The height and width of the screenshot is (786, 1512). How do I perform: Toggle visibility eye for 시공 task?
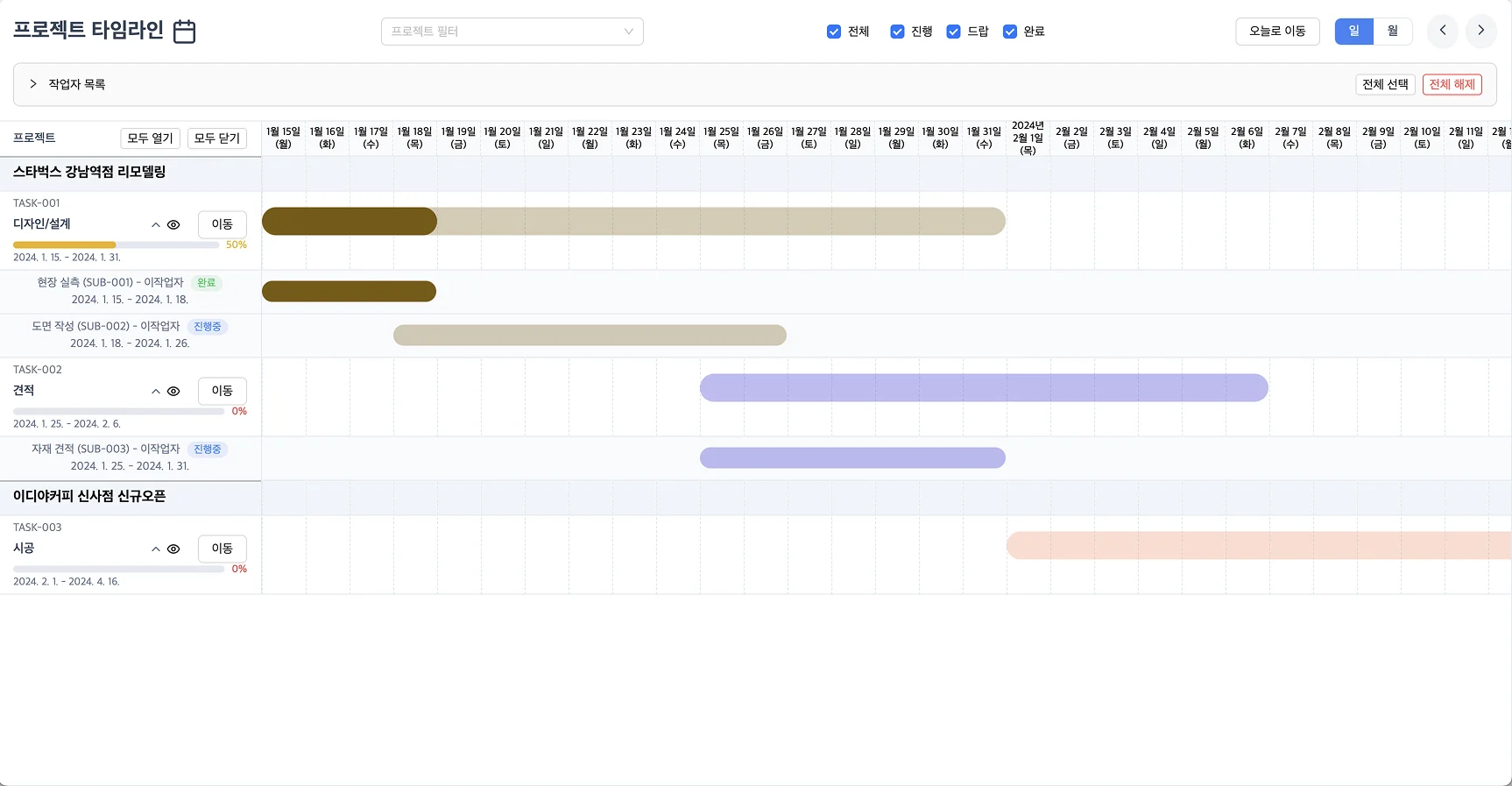pyautogui.click(x=173, y=549)
